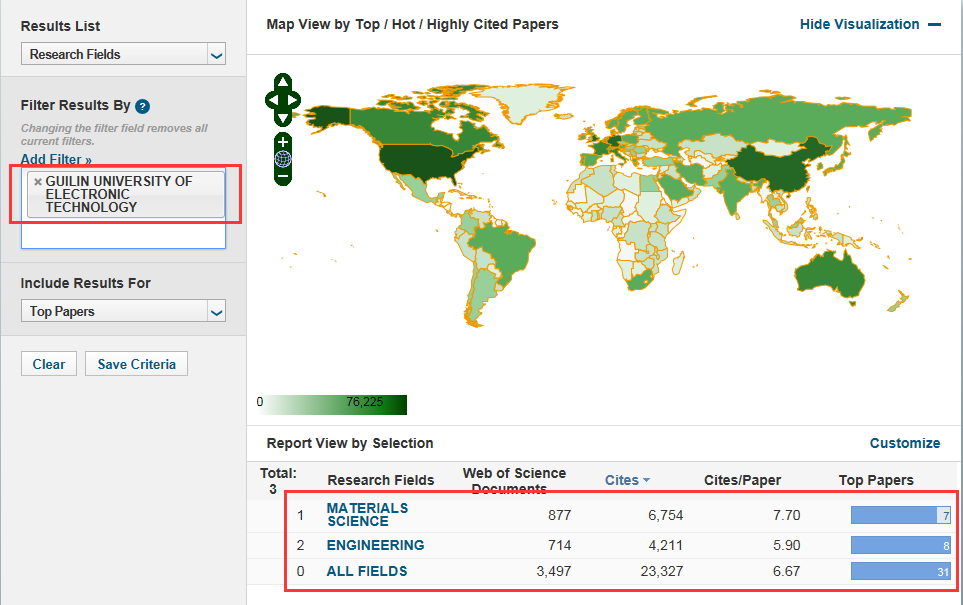Open the Customize report link
963x605 pixels.
[904, 443]
